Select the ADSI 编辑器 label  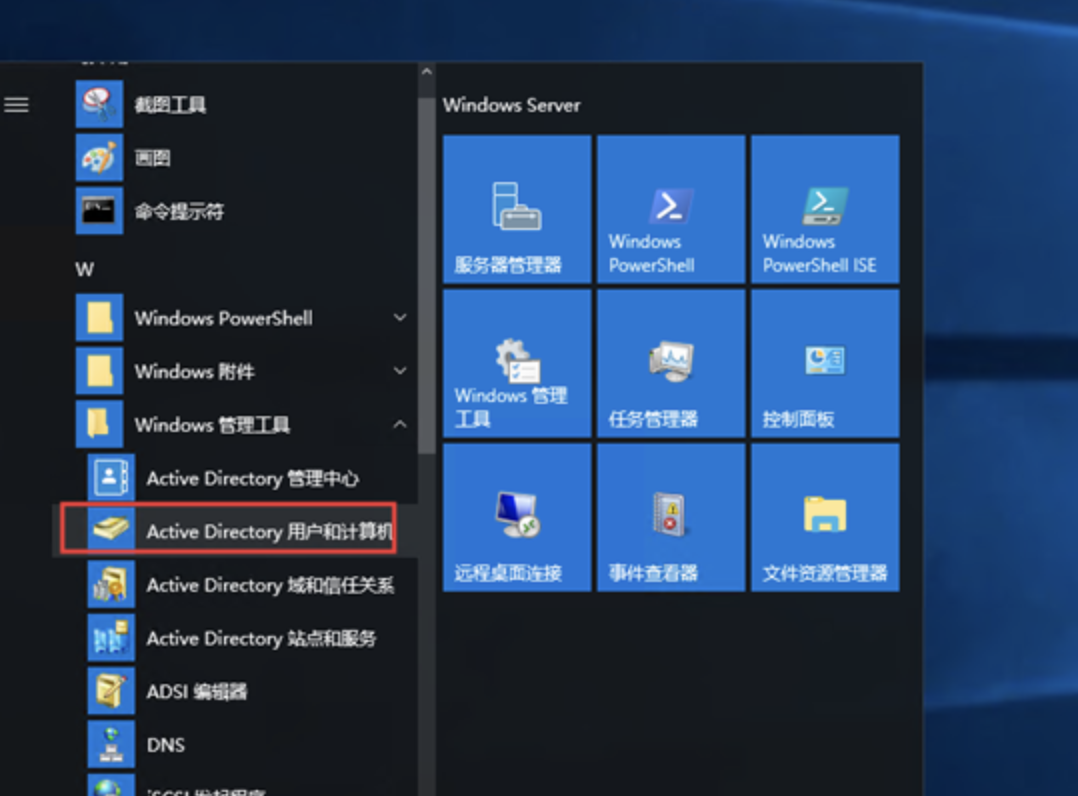(x=197, y=692)
